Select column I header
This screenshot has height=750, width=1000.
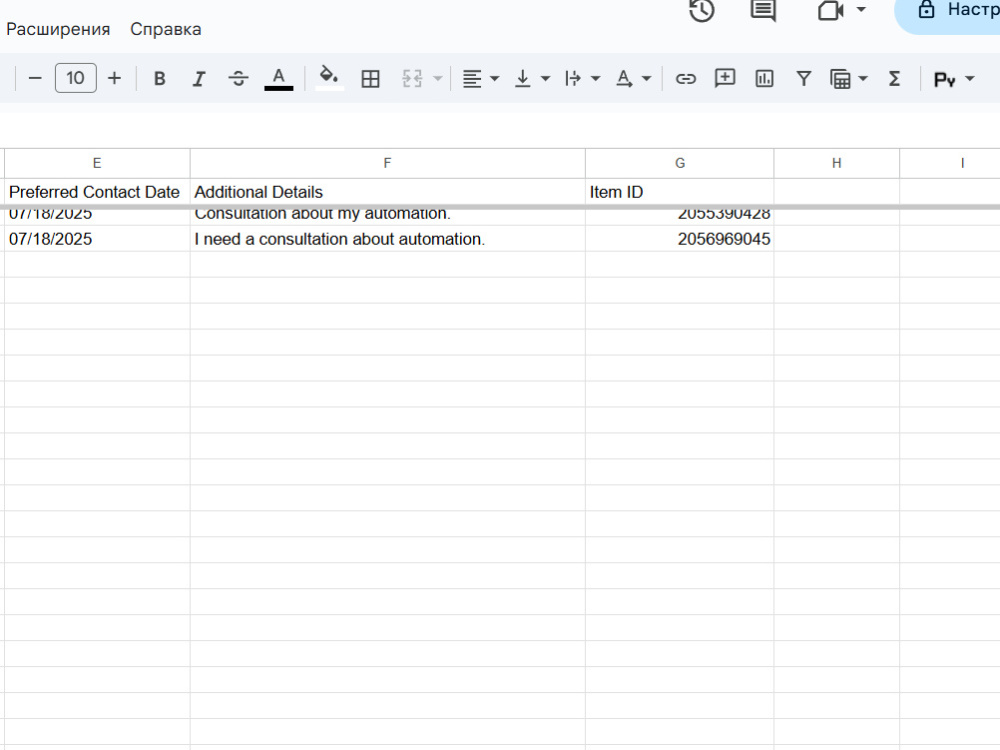click(x=950, y=163)
